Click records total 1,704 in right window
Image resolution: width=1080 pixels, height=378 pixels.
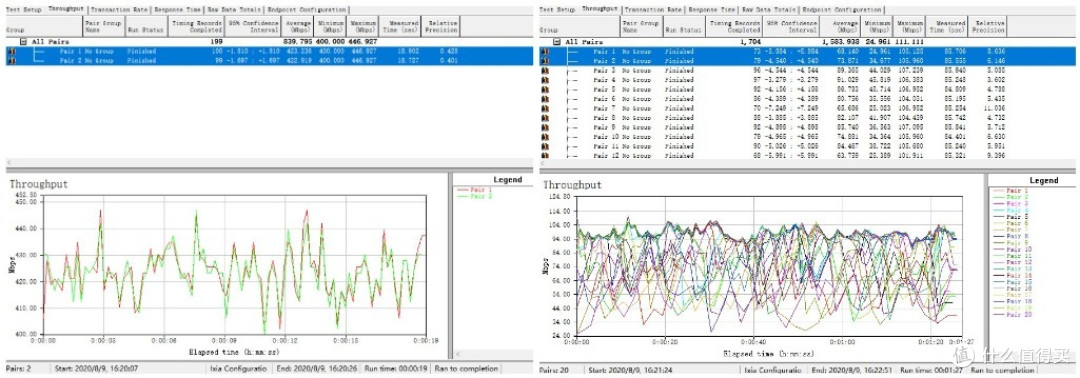pos(750,42)
